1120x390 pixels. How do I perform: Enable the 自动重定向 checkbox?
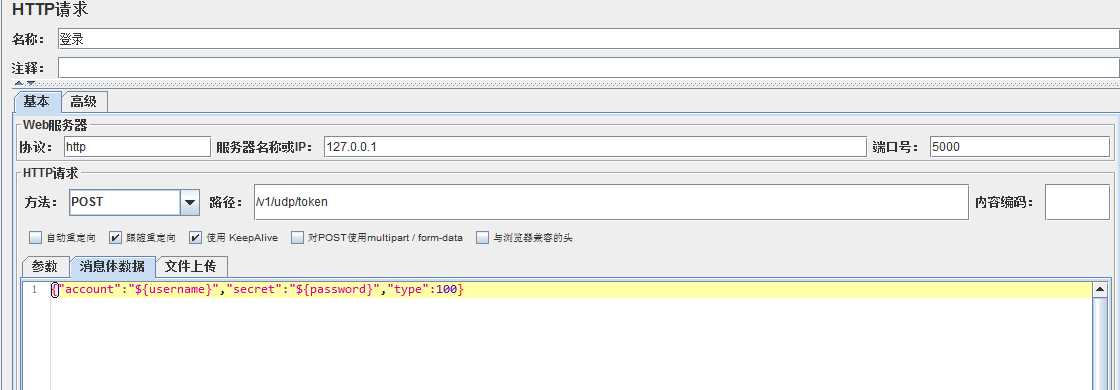pyautogui.click(x=35, y=238)
